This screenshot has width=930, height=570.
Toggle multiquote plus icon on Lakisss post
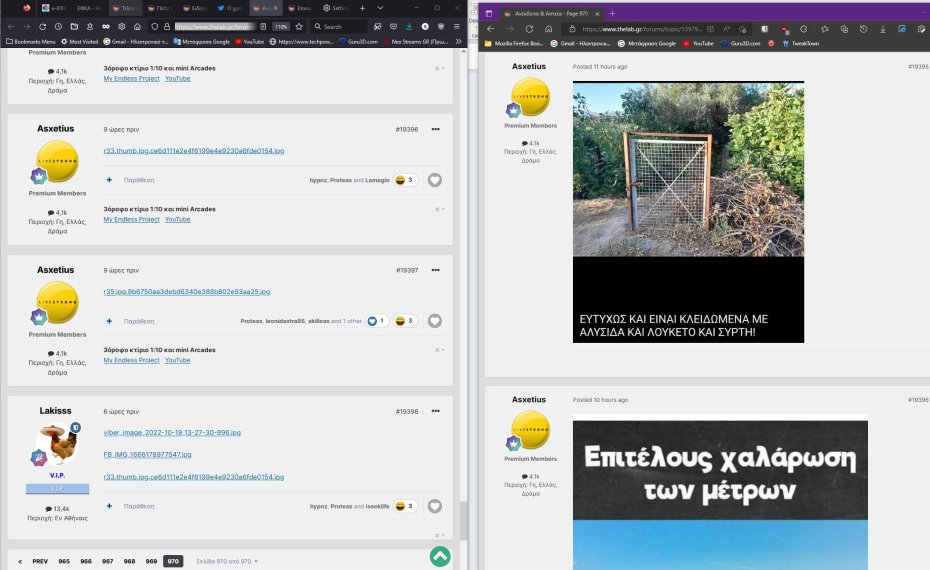pyautogui.click(x=110, y=507)
